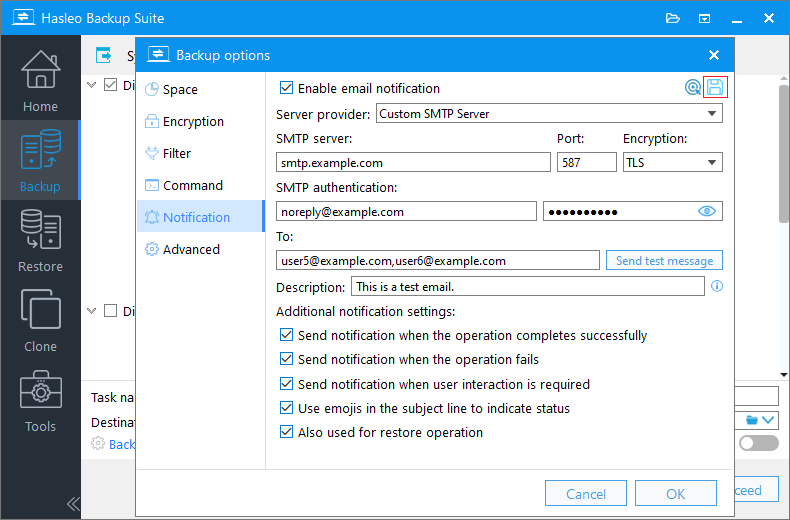Collapse the second disk tree chevron
The image size is (790, 520).
(x=92, y=311)
